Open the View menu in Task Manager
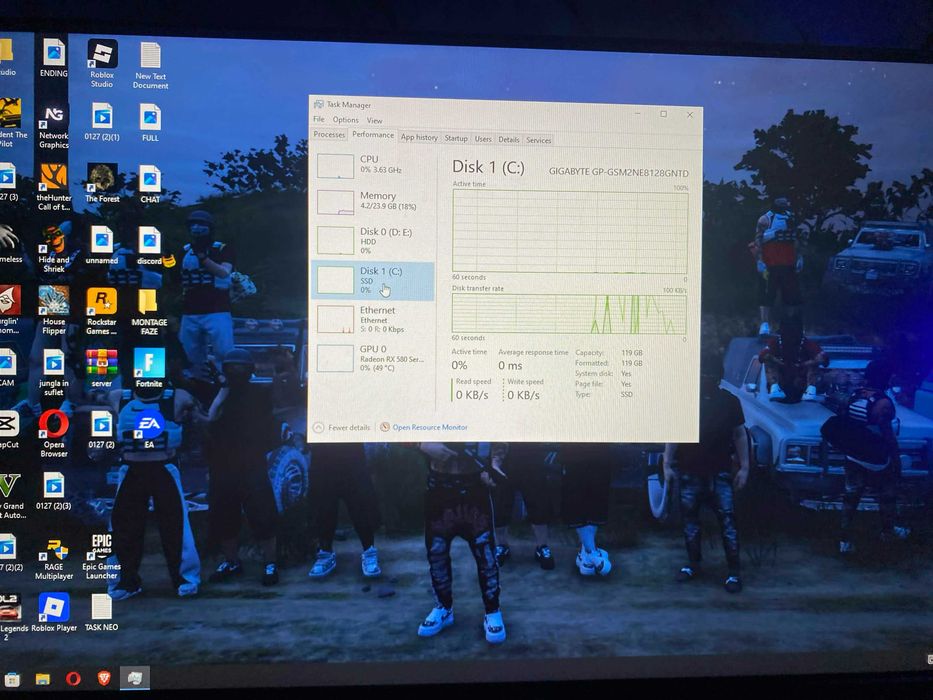 pyautogui.click(x=374, y=120)
